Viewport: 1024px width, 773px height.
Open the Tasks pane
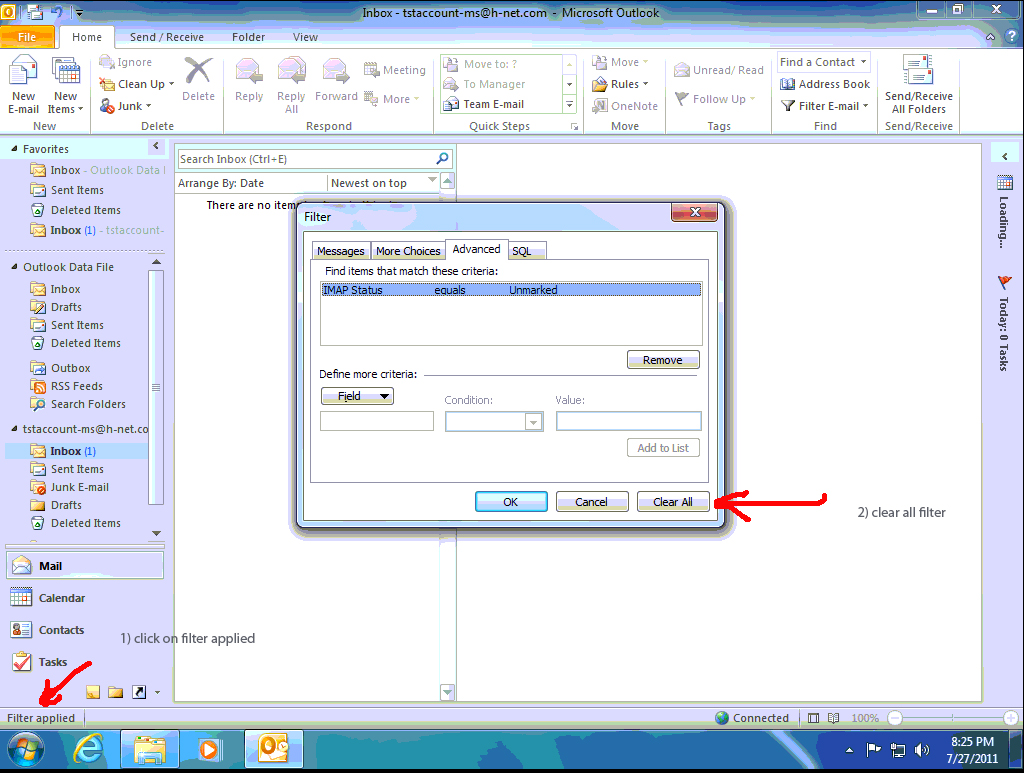52,662
